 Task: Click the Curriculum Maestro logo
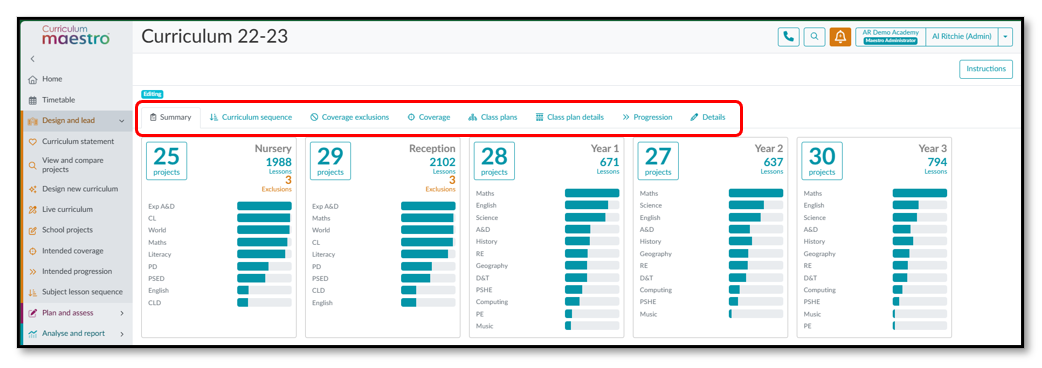coord(76,35)
